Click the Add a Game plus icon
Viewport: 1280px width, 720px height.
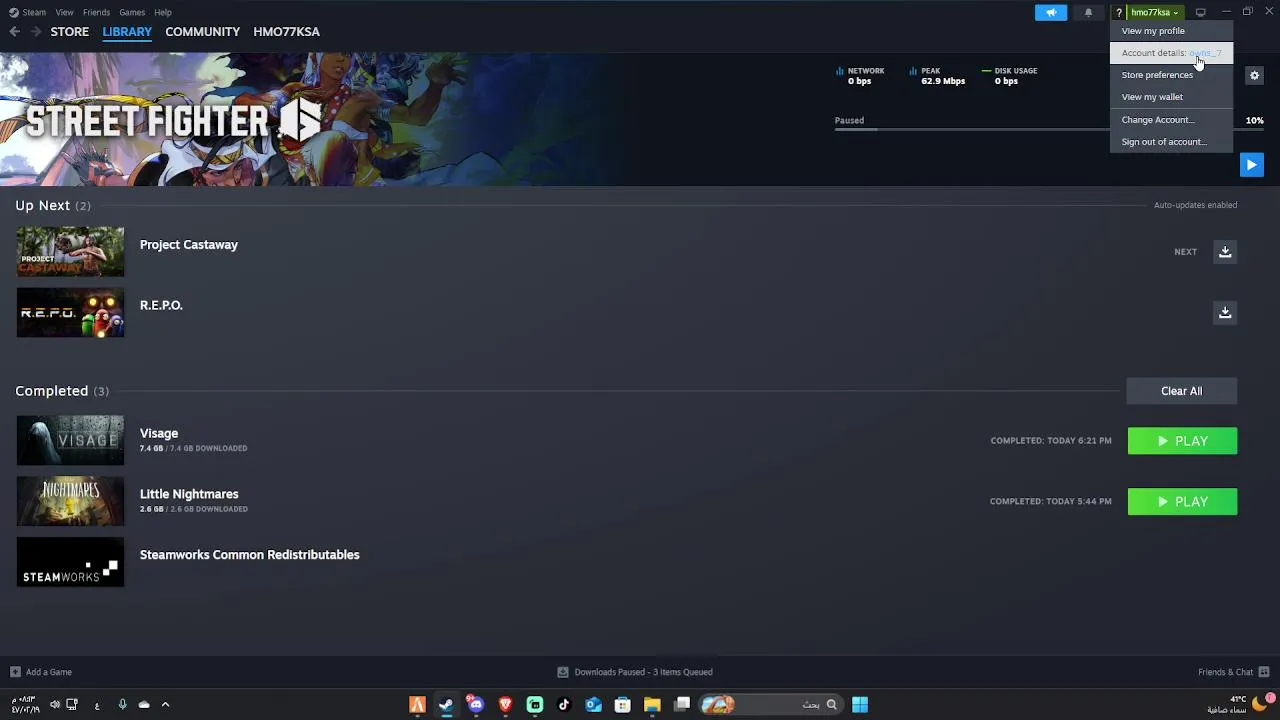click(x=15, y=672)
